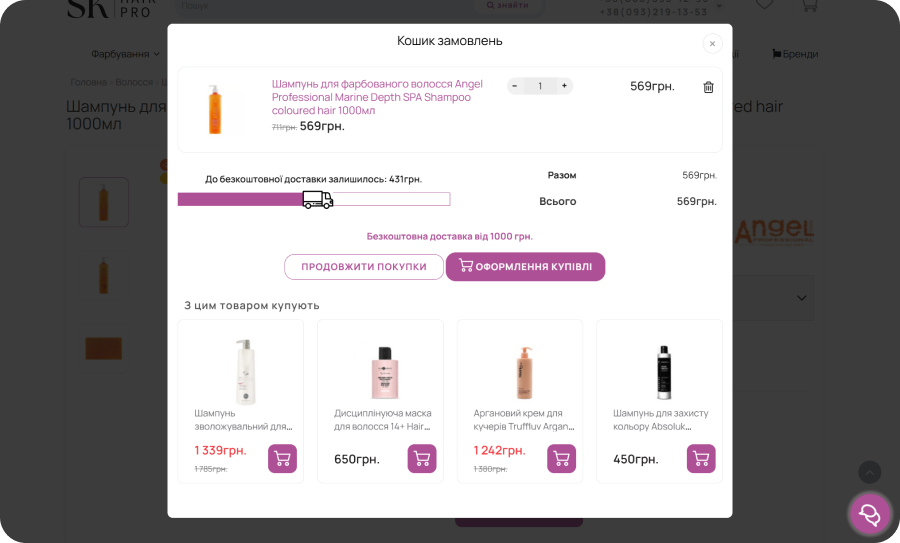Click the Безкоштовна доставка від 1000 грн. text
This screenshot has width=900, height=543.
click(449, 236)
